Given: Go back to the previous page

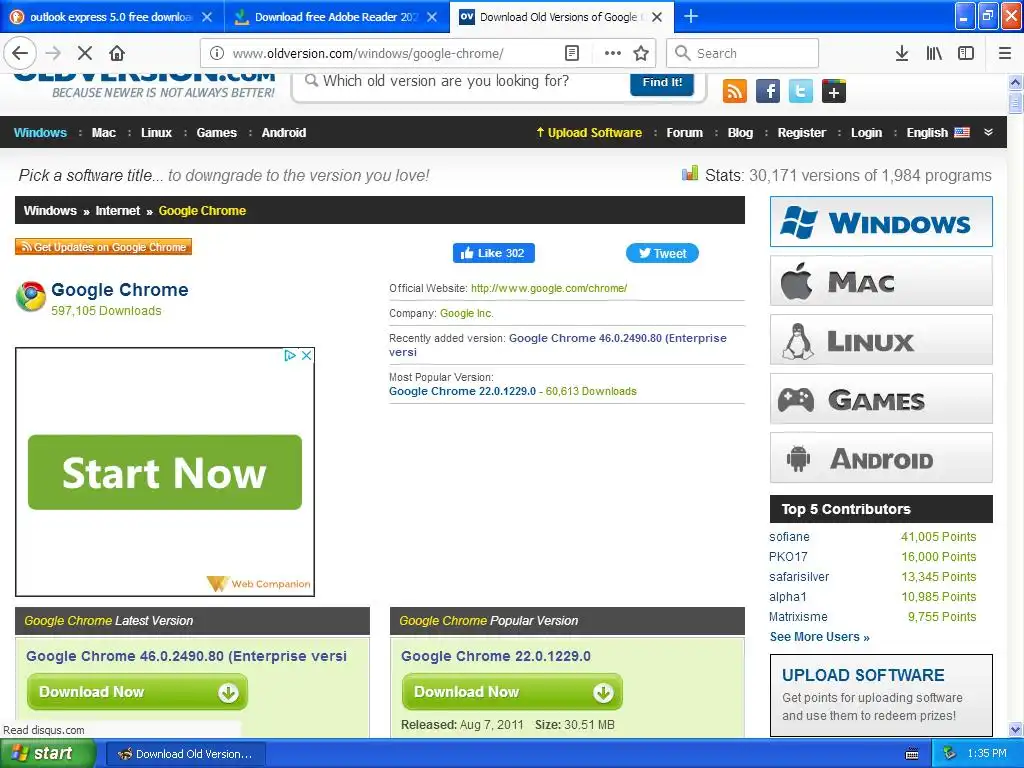Looking at the screenshot, I should coord(20,54).
